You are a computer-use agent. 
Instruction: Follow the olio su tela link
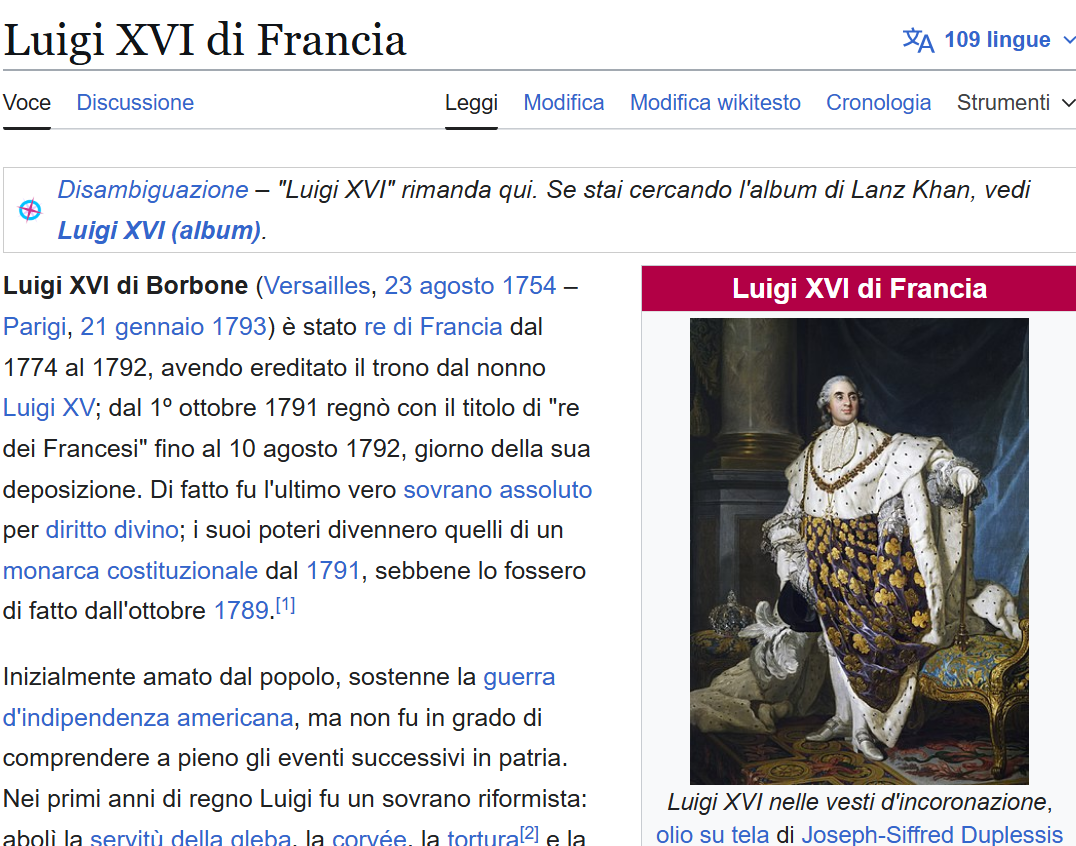tap(712, 834)
